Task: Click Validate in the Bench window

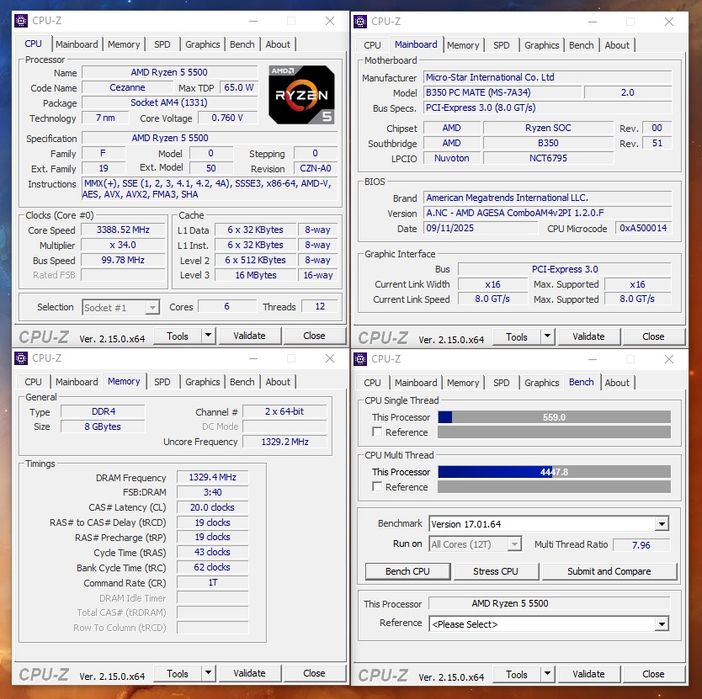Action: click(588, 674)
